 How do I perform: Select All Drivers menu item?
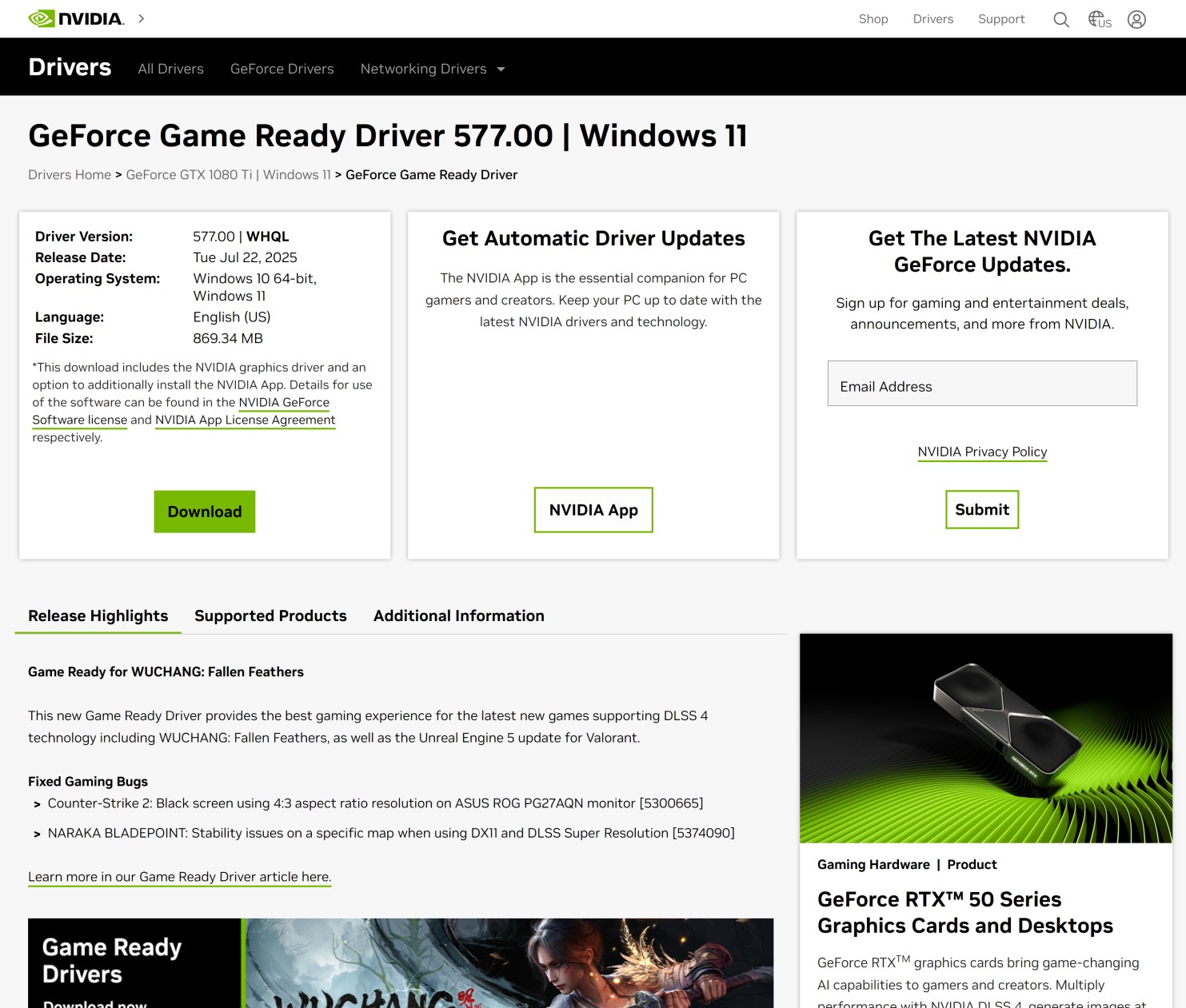[x=170, y=69]
